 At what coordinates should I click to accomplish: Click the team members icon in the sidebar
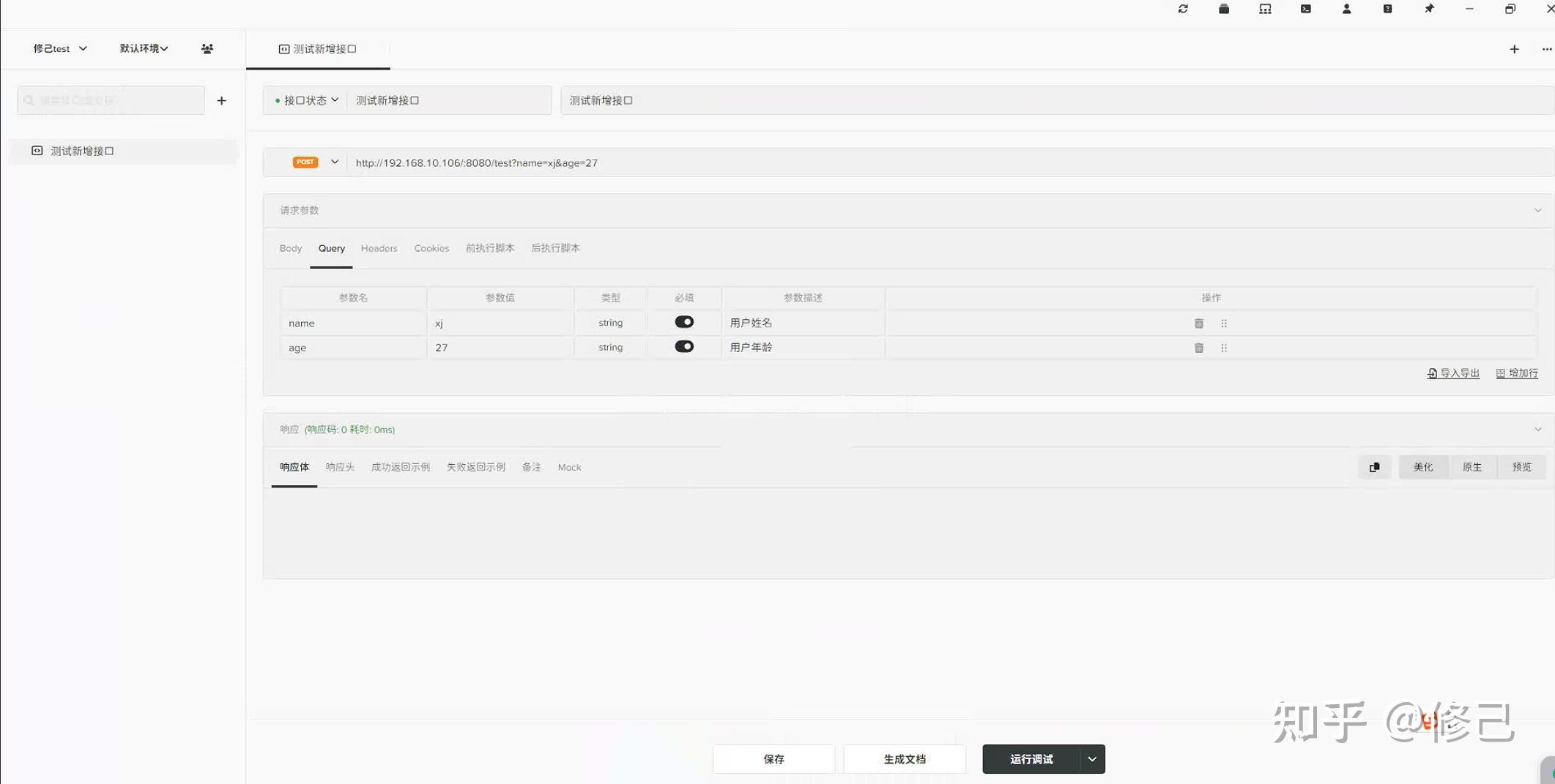(x=207, y=48)
